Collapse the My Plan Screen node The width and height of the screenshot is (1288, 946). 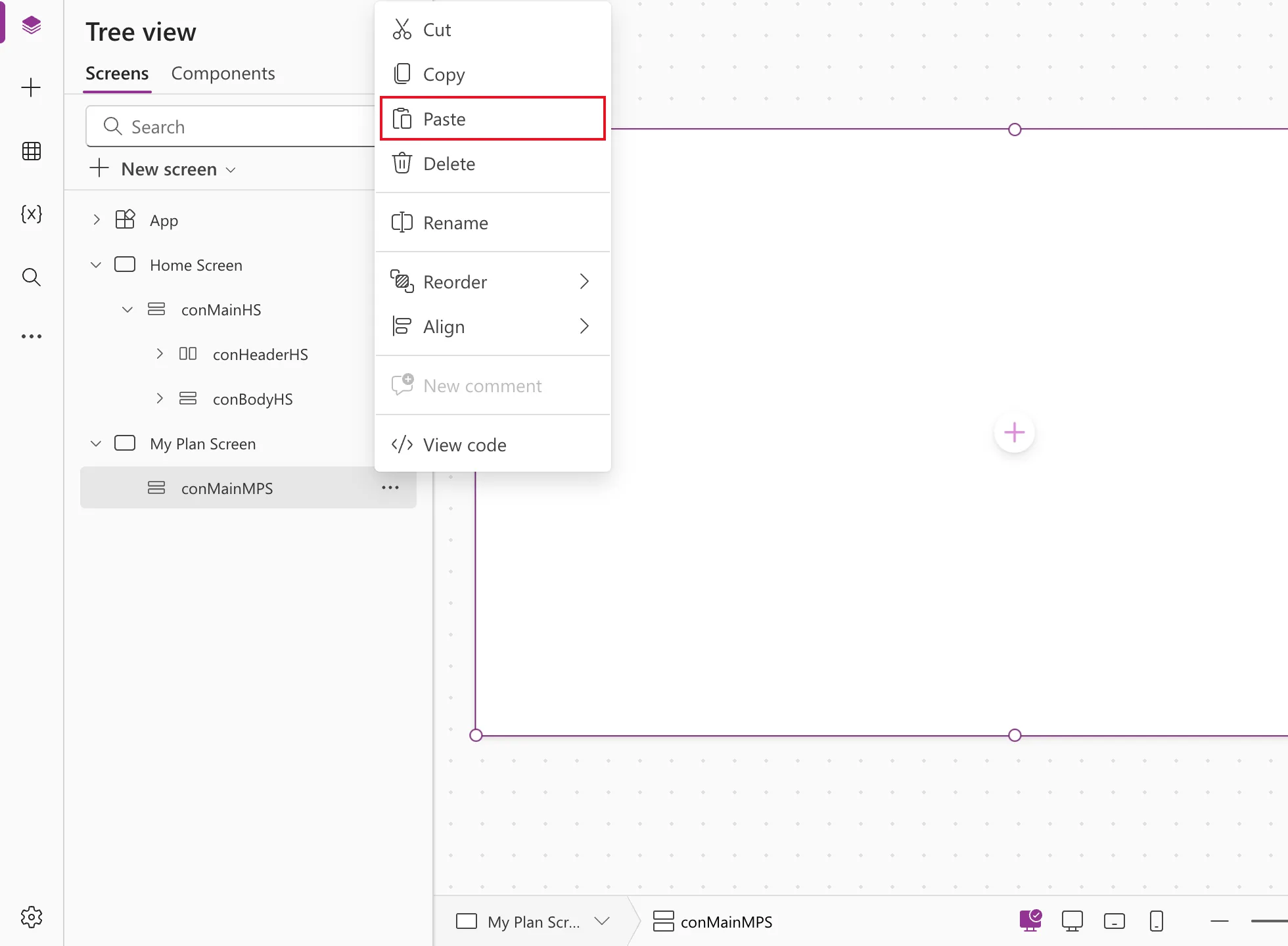click(96, 443)
